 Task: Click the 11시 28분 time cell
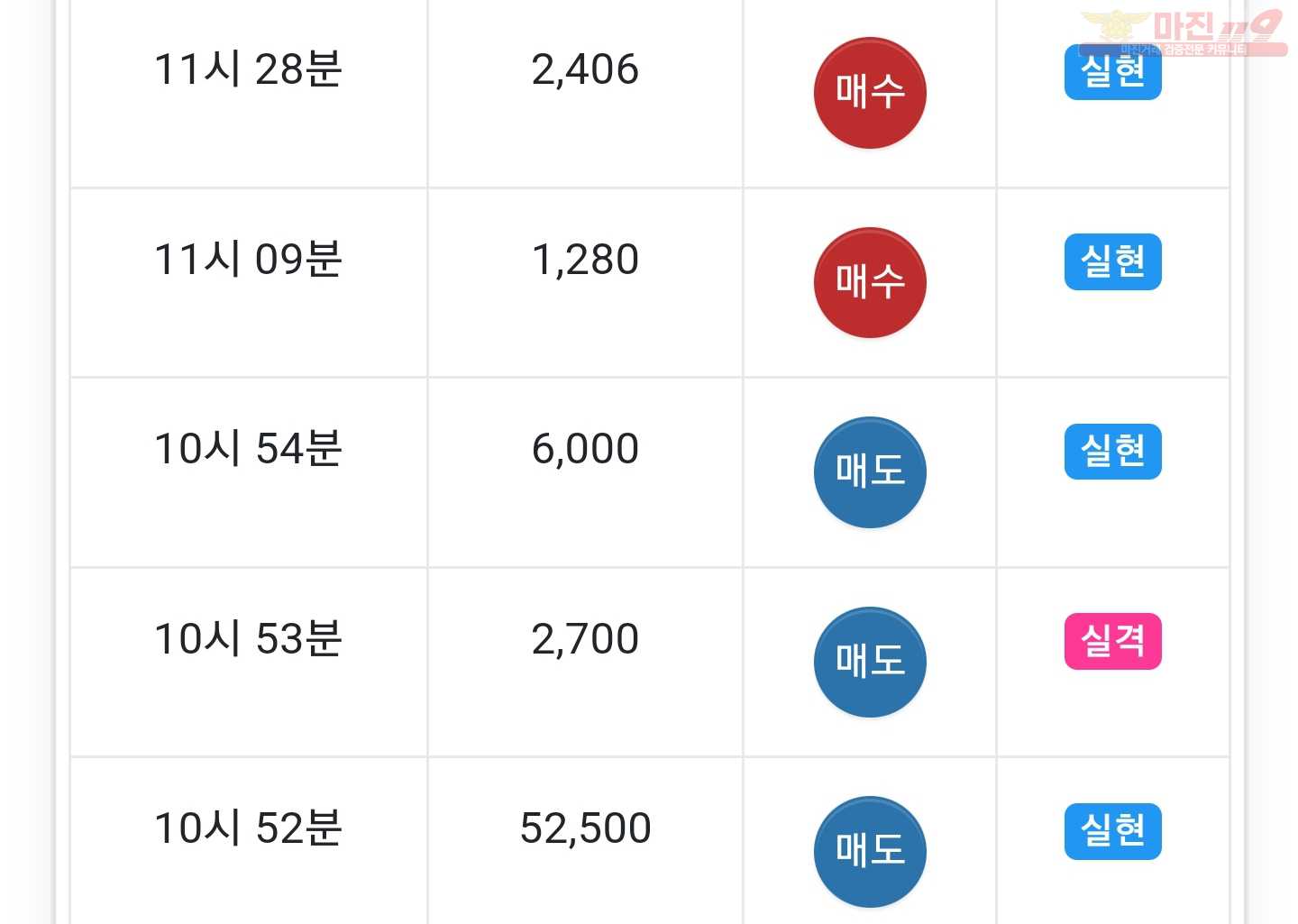click(x=248, y=69)
